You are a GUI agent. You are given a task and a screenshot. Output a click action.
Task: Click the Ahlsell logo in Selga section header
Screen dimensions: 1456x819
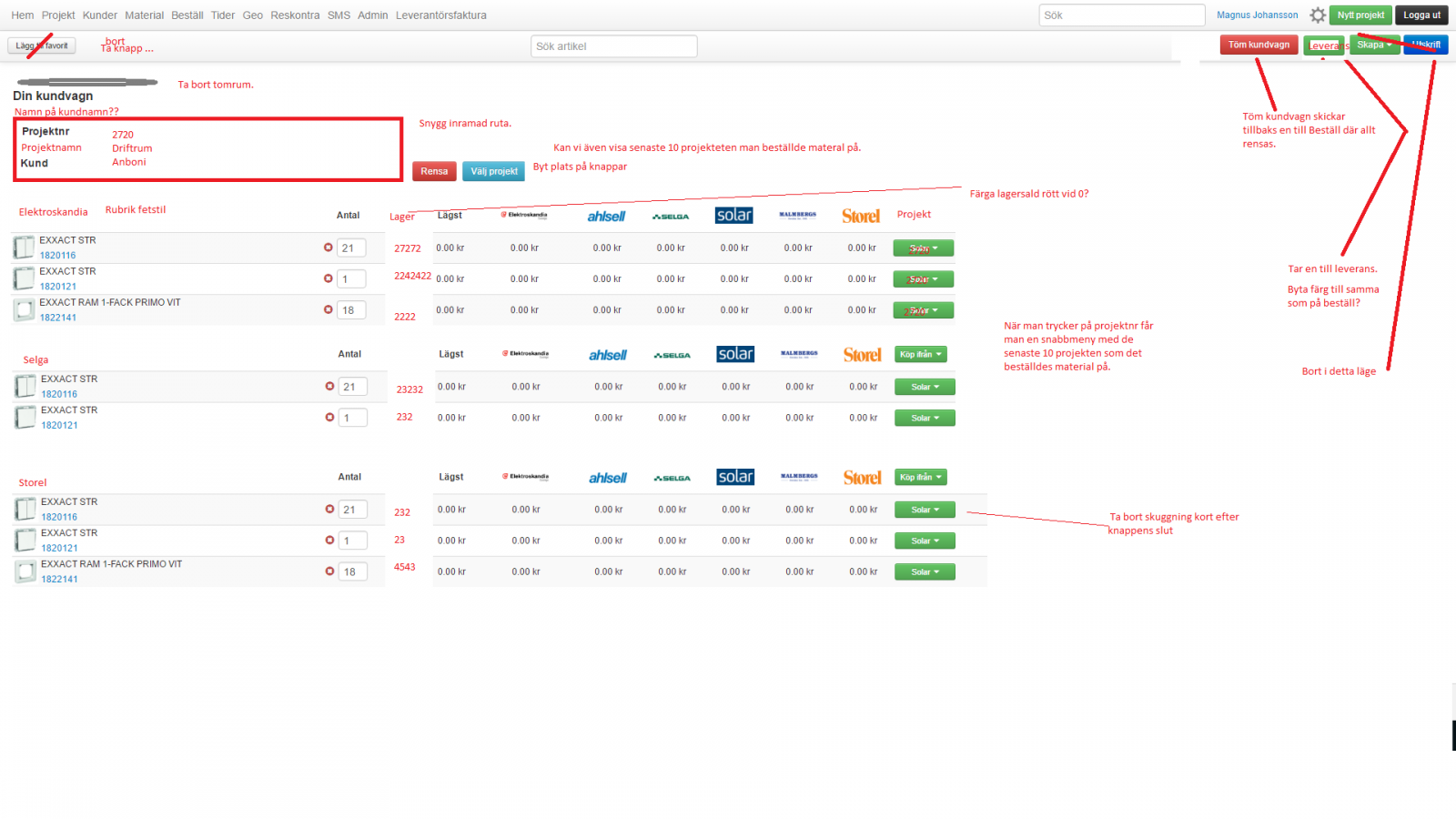607,355
